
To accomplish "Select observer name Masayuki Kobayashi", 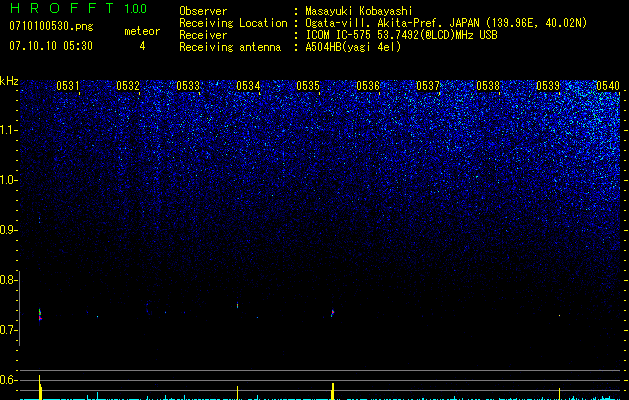I will pyautogui.click(x=359, y=11).
